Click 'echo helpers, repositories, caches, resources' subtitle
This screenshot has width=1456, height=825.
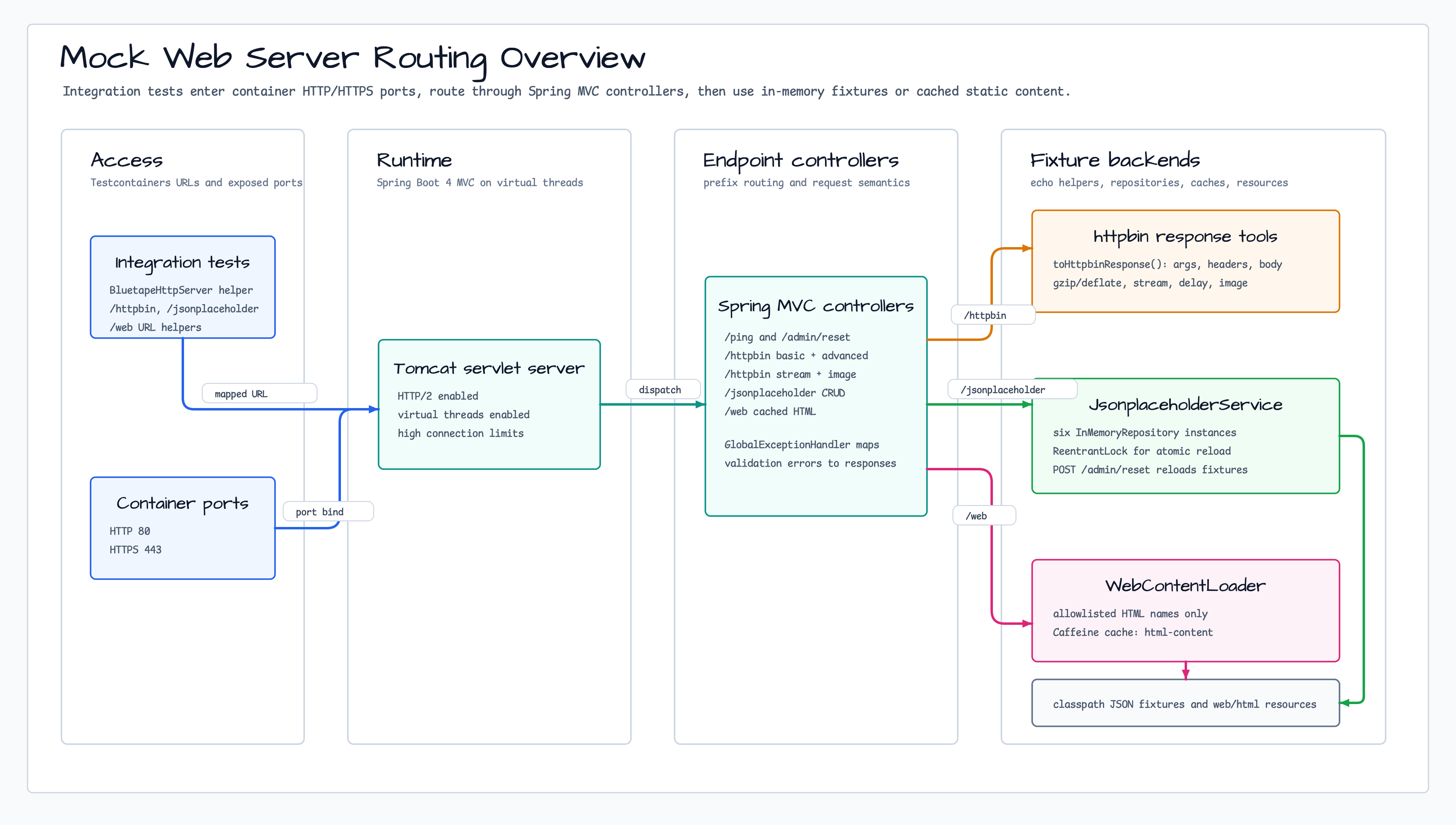(x=1159, y=182)
